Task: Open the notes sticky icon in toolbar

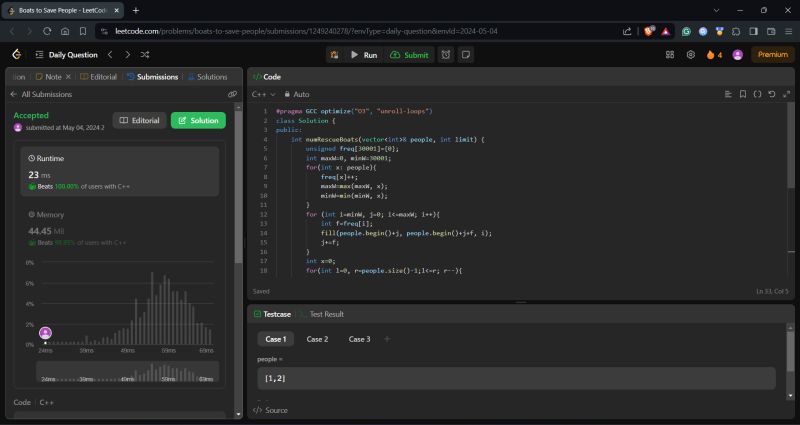Action: (x=465, y=55)
